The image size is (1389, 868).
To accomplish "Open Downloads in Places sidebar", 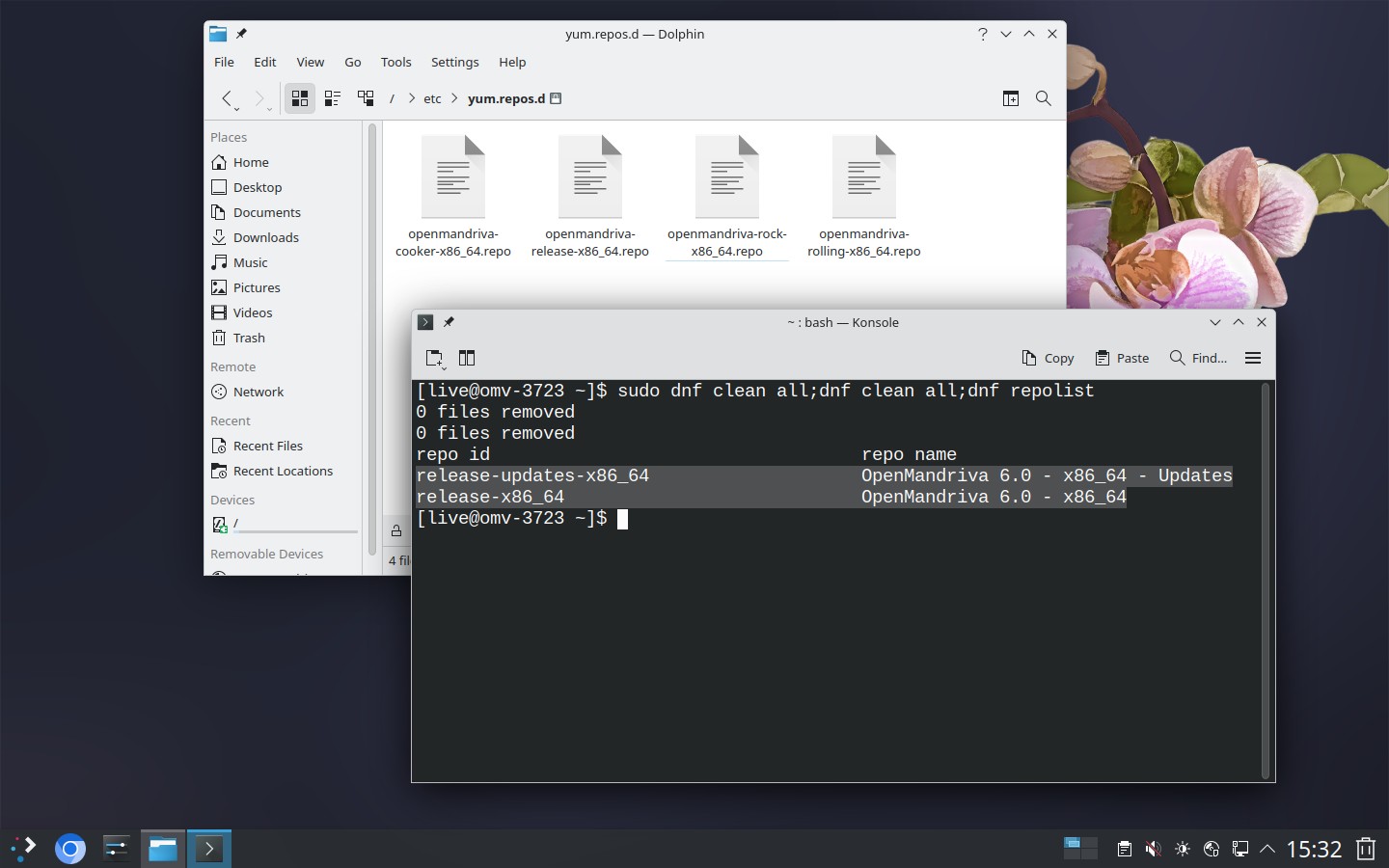I will coord(265,237).
